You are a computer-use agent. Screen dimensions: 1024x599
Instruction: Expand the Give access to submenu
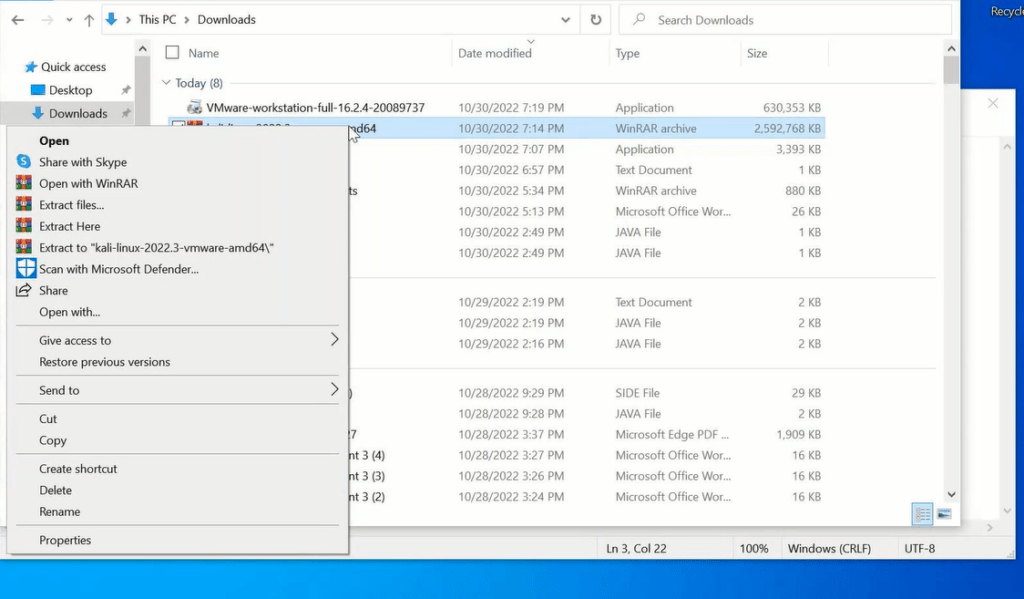(x=334, y=340)
